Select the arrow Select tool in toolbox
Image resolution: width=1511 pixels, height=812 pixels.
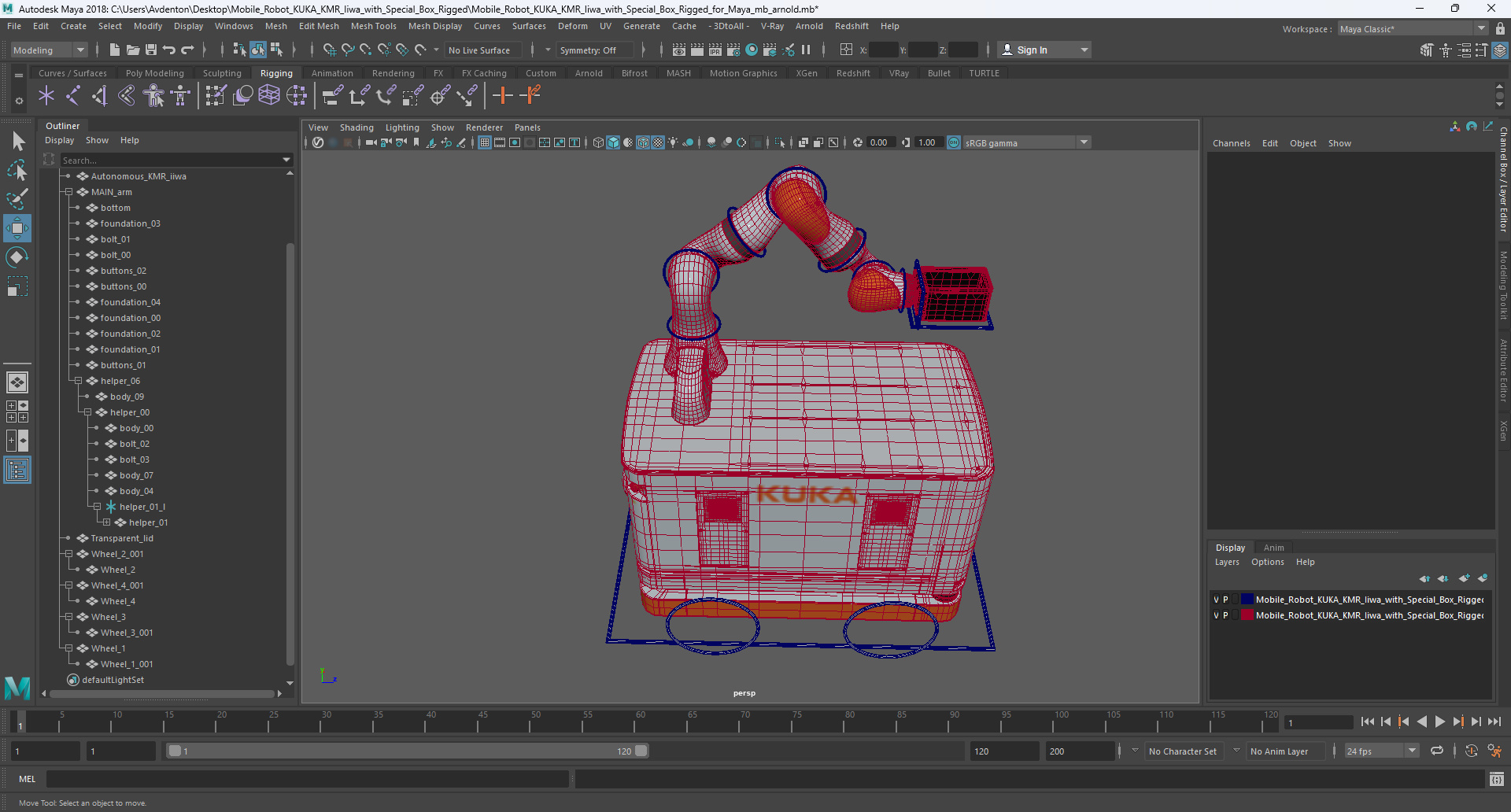pos(17,141)
